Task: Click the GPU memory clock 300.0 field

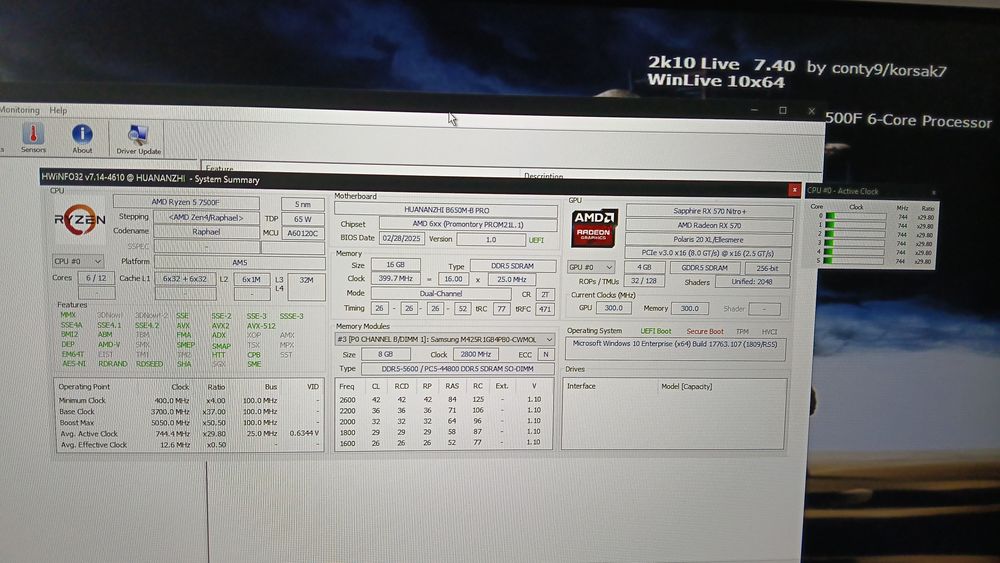Action: (689, 309)
